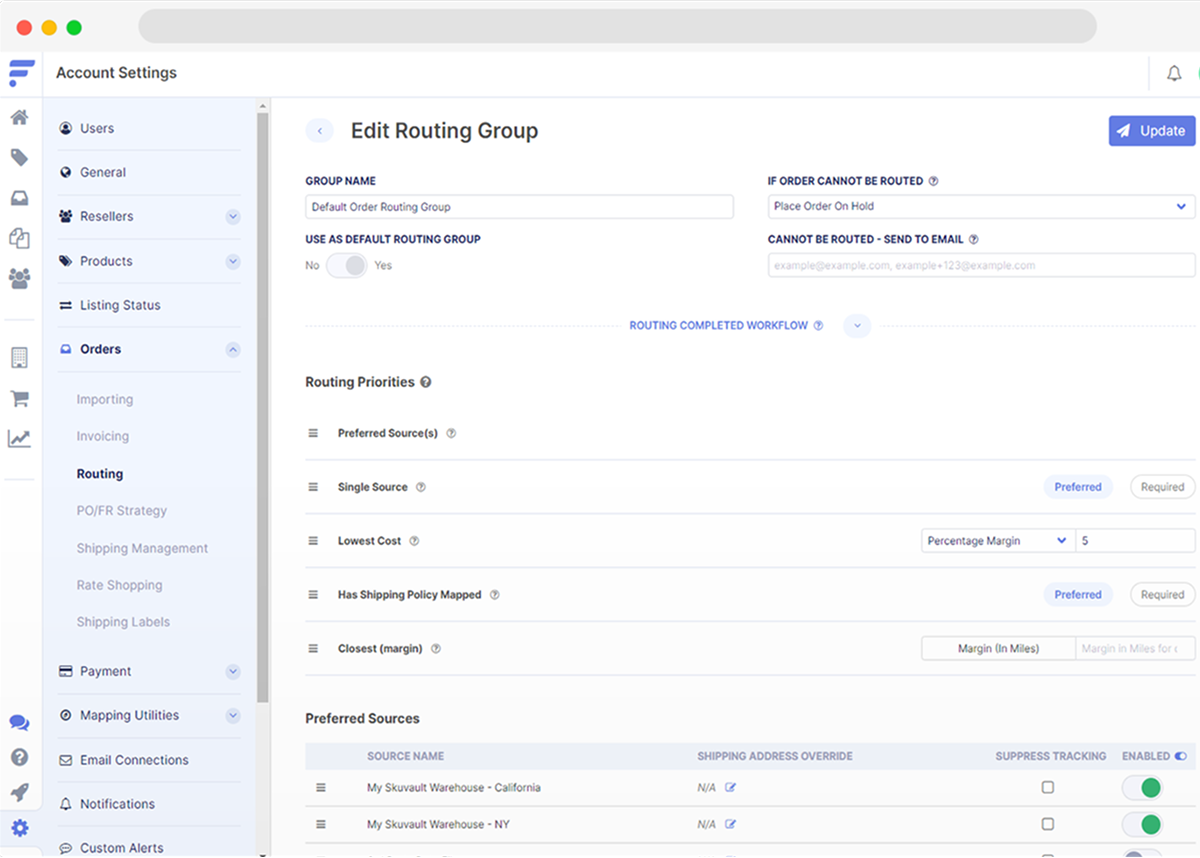Open PO/FR Strategy settings page
1200x858 pixels.
click(x=121, y=511)
